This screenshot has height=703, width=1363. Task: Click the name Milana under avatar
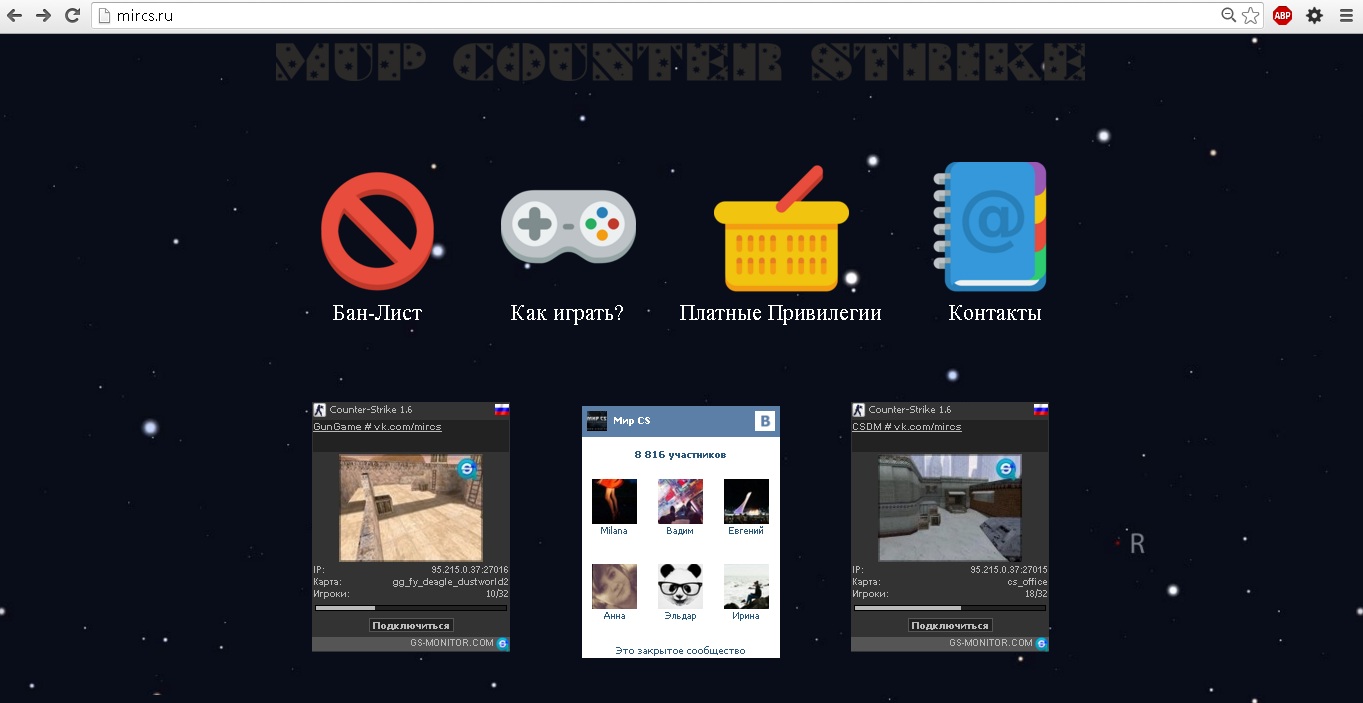614,531
